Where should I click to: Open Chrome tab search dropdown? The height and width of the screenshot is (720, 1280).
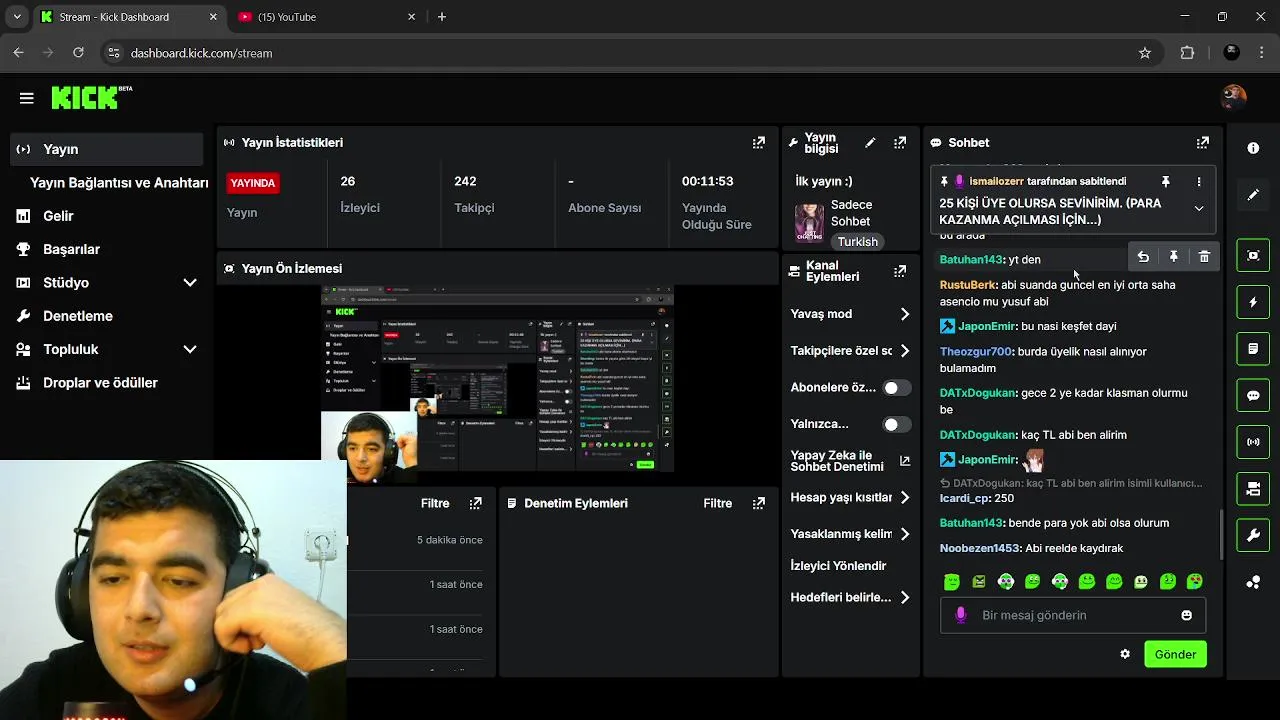(x=15, y=17)
